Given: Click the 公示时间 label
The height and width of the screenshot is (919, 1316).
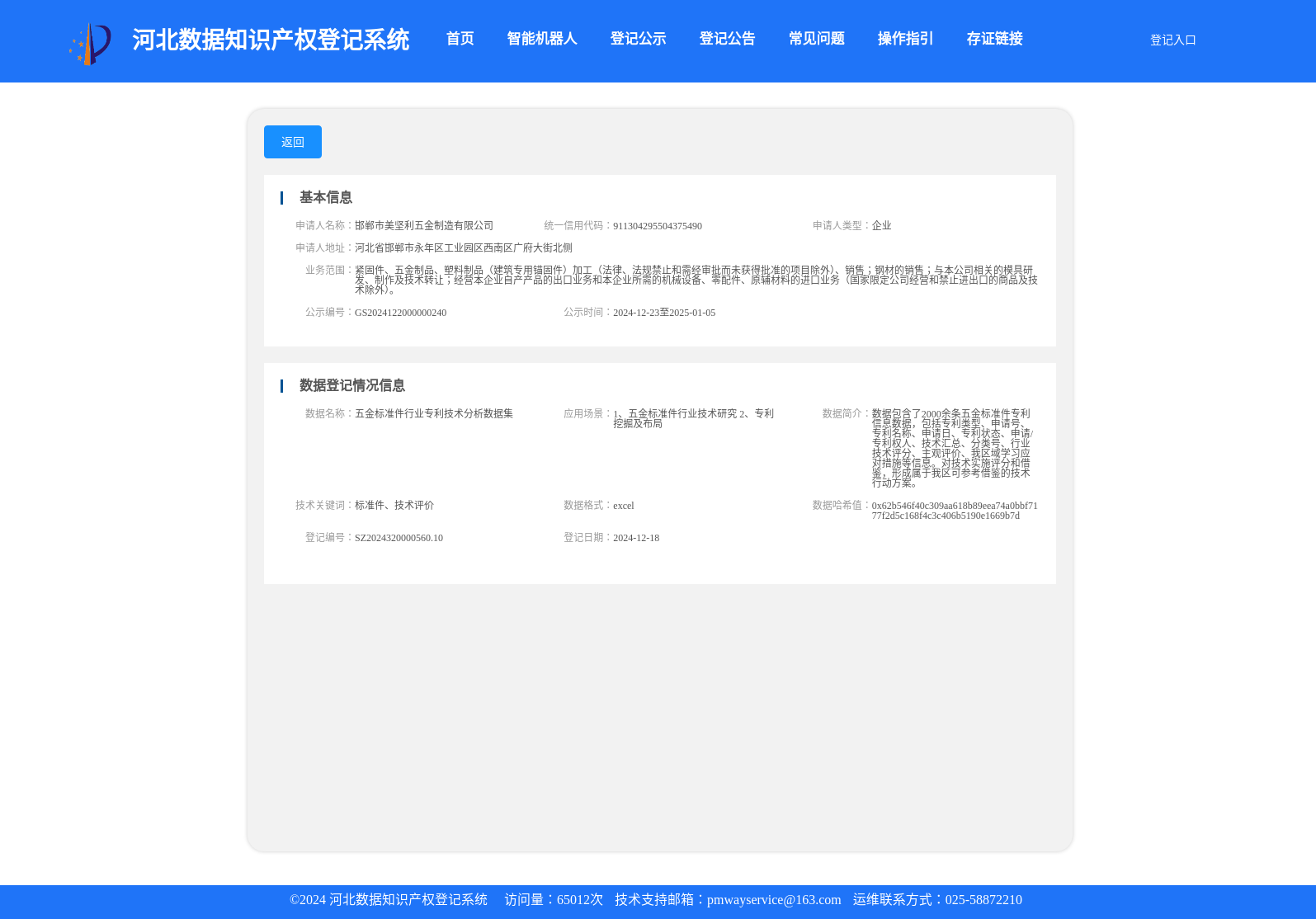Looking at the screenshot, I should coord(587,313).
